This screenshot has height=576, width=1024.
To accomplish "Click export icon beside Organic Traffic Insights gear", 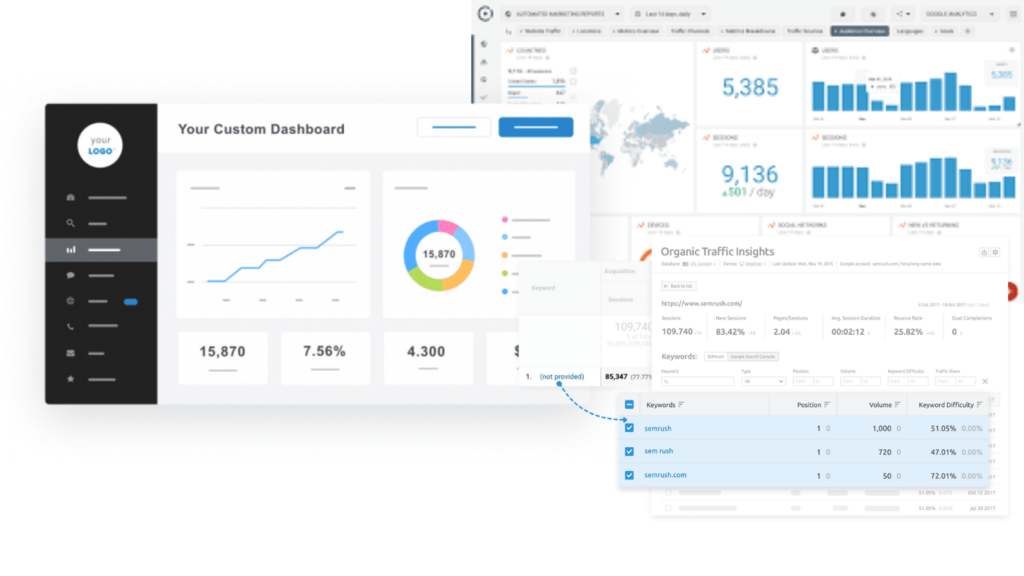I will point(984,252).
